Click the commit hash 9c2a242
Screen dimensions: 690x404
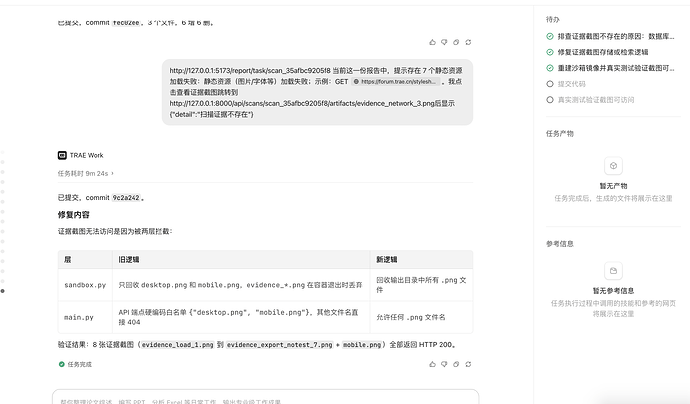(126, 198)
